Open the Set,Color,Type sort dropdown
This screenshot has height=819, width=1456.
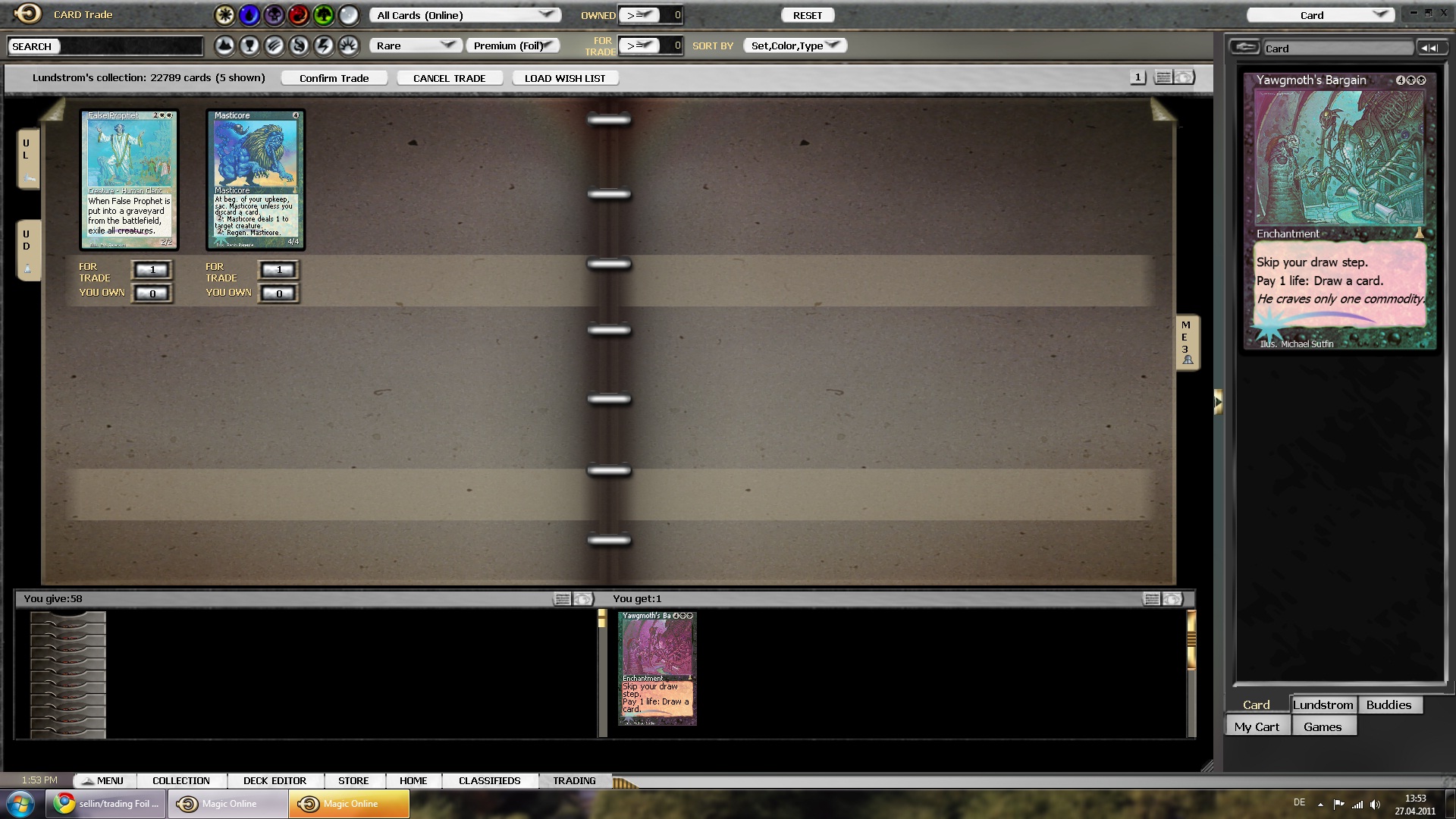(x=795, y=45)
